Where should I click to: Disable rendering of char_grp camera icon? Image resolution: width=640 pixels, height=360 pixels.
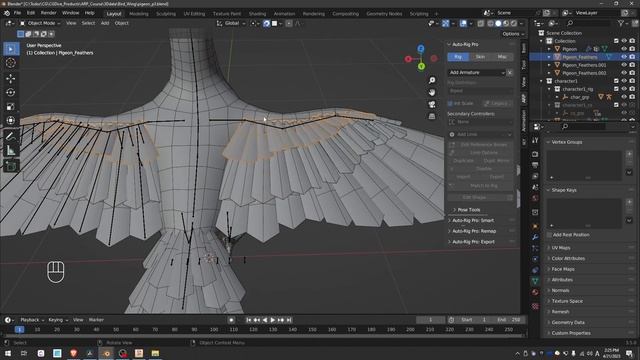(x=632, y=97)
